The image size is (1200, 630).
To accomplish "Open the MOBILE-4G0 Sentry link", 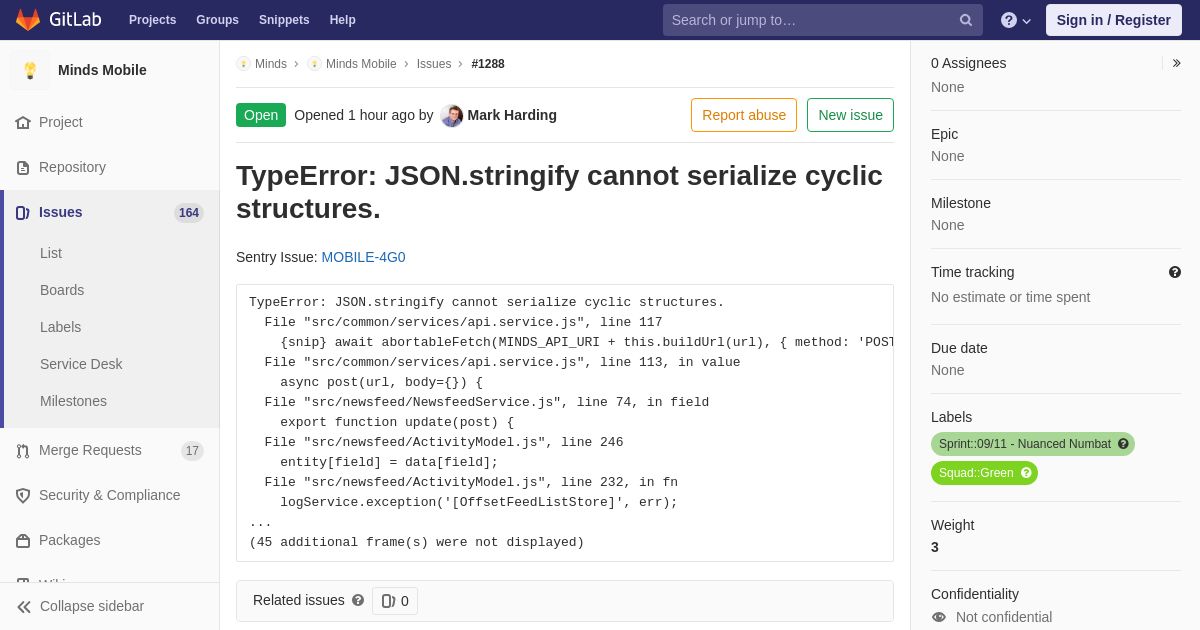I will pos(363,257).
